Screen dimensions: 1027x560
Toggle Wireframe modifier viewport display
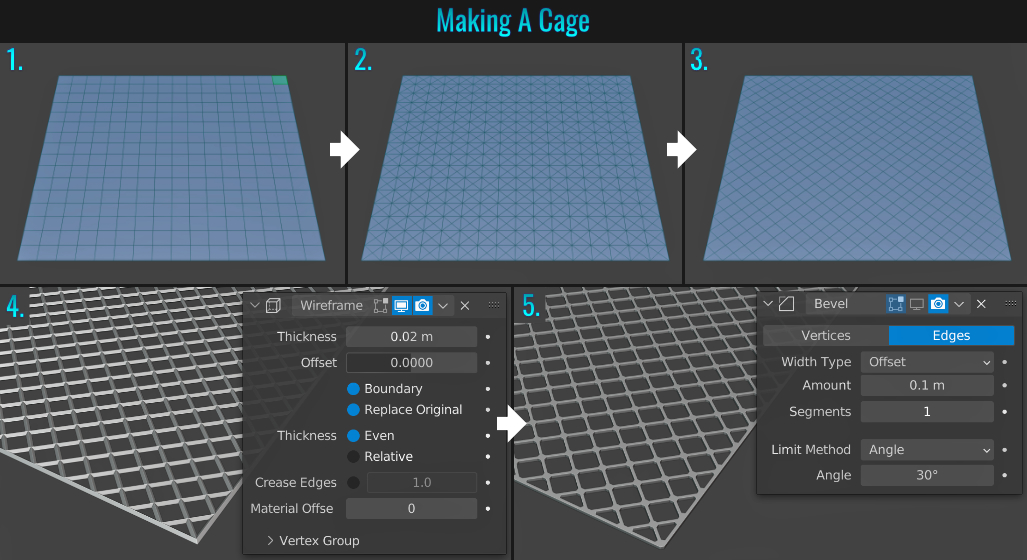point(401,305)
